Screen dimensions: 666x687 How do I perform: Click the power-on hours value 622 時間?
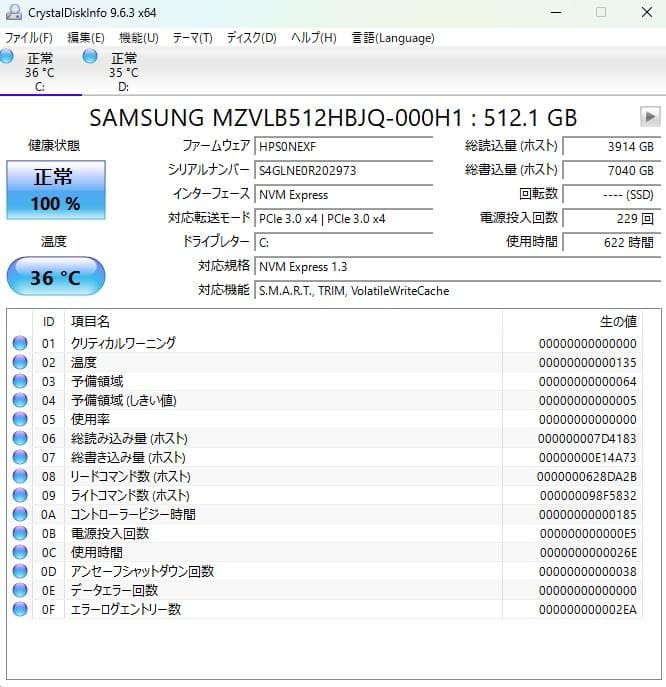(x=612, y=242)
